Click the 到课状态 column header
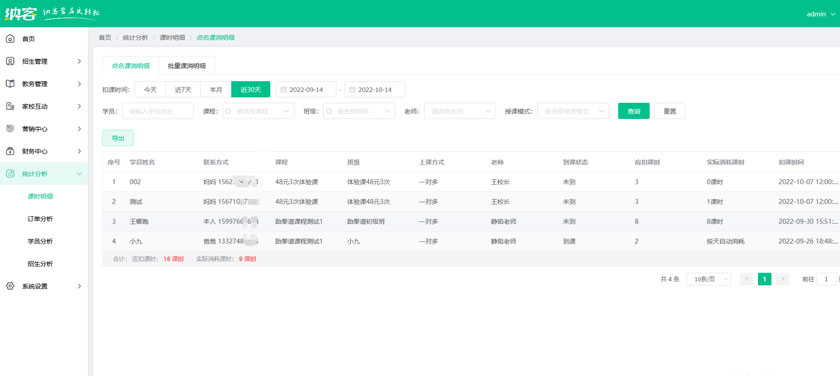Image resolution: width=840 pixels, height=376 pixels. point(575,162)
